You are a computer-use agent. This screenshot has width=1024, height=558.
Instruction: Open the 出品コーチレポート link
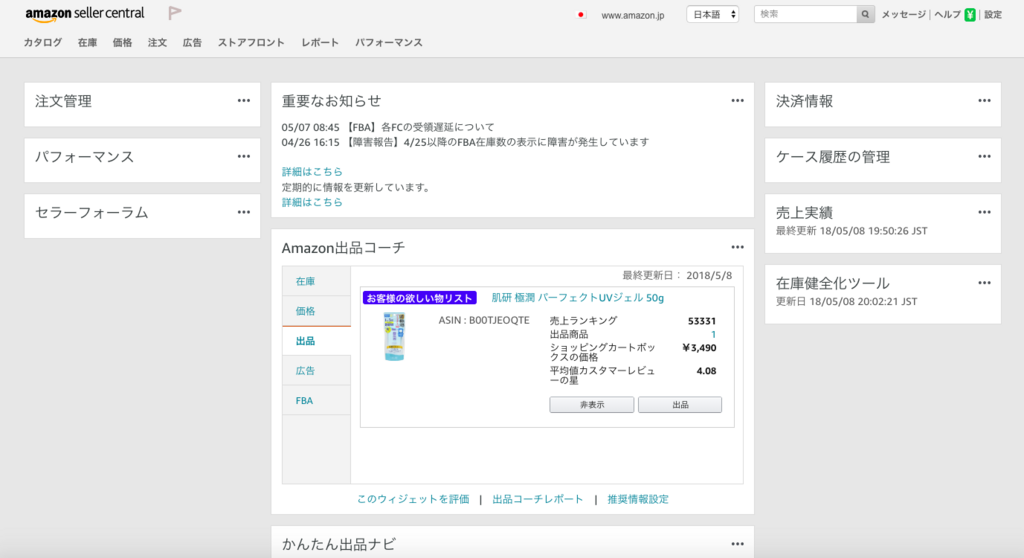[537, 499]
